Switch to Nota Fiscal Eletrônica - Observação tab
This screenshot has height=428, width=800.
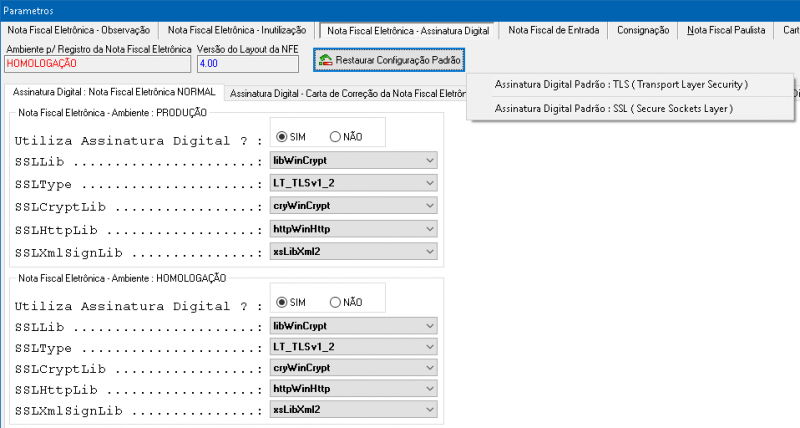coord(79,30)
